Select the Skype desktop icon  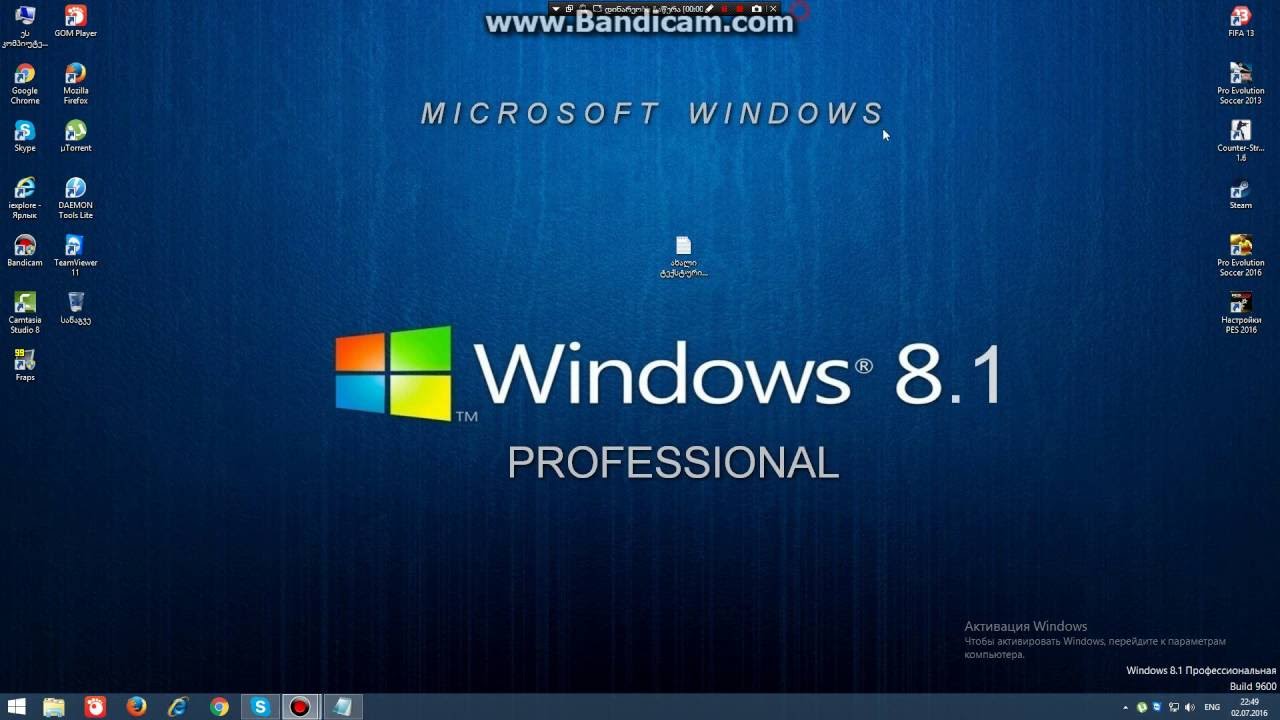25,136
